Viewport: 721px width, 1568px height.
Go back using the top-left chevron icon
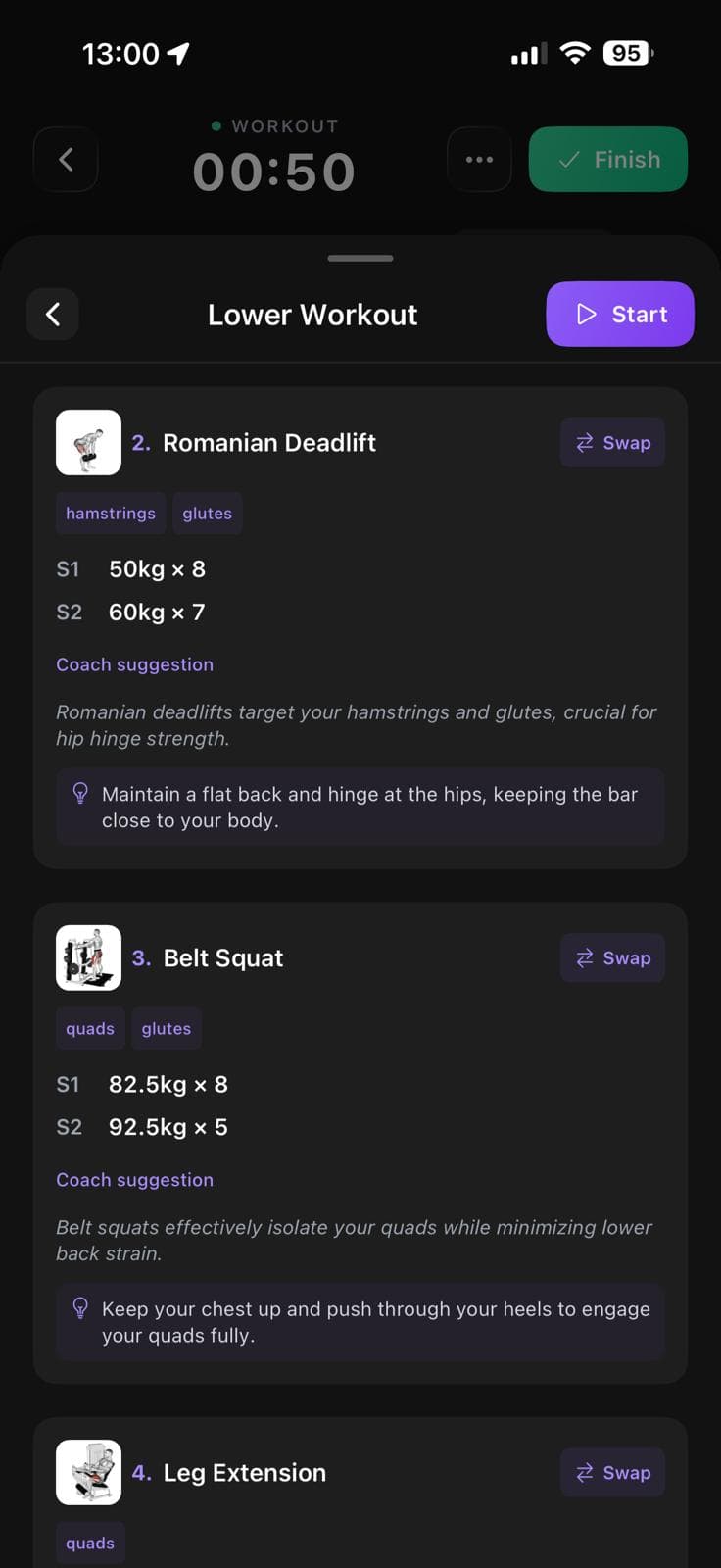pos(66,160)
